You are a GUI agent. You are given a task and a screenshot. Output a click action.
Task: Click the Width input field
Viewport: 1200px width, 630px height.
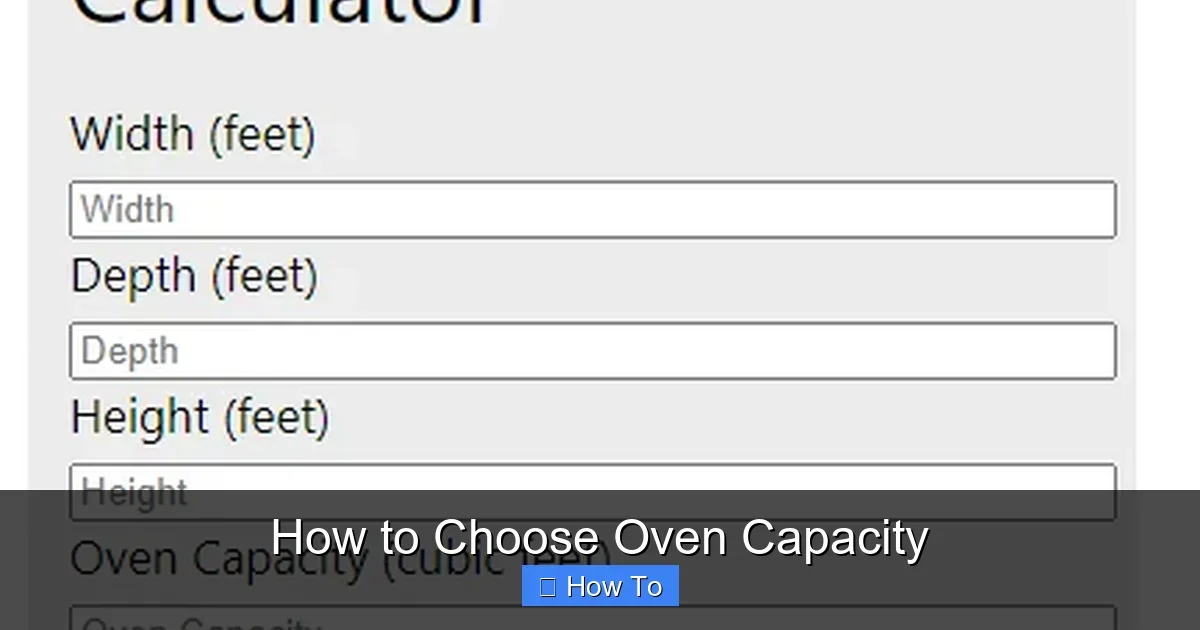(x=592, y=209)
